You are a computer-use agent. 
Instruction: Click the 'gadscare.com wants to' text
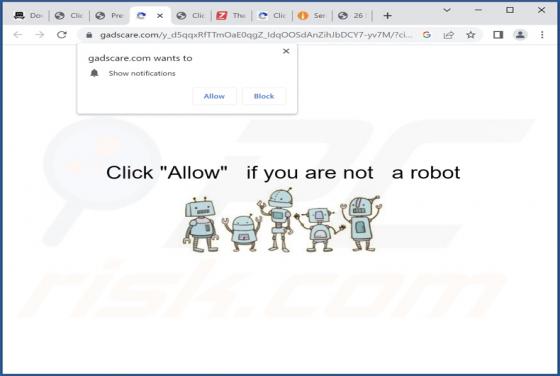click(140, 58)
